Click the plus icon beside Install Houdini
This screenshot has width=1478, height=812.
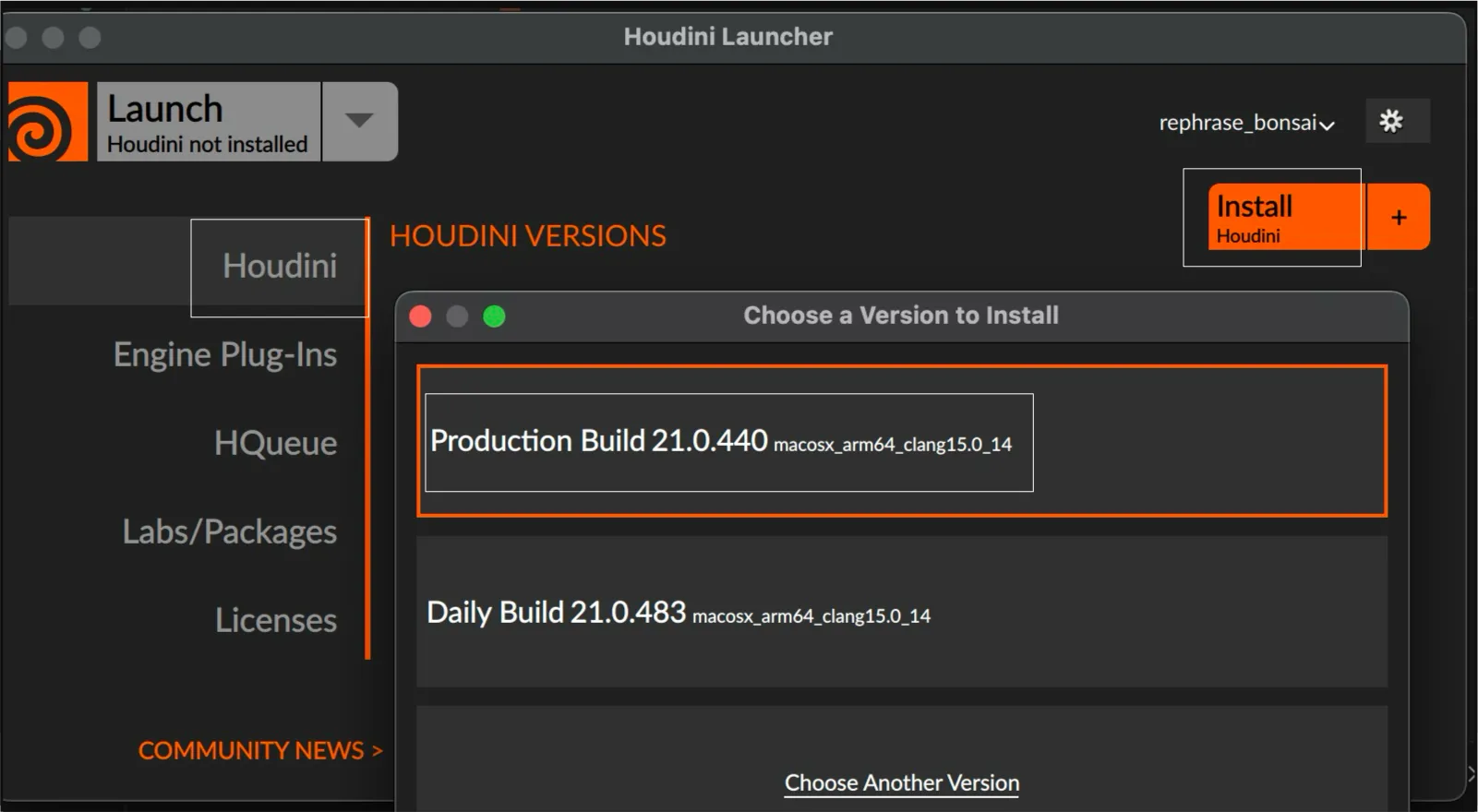coord(1397,216)
